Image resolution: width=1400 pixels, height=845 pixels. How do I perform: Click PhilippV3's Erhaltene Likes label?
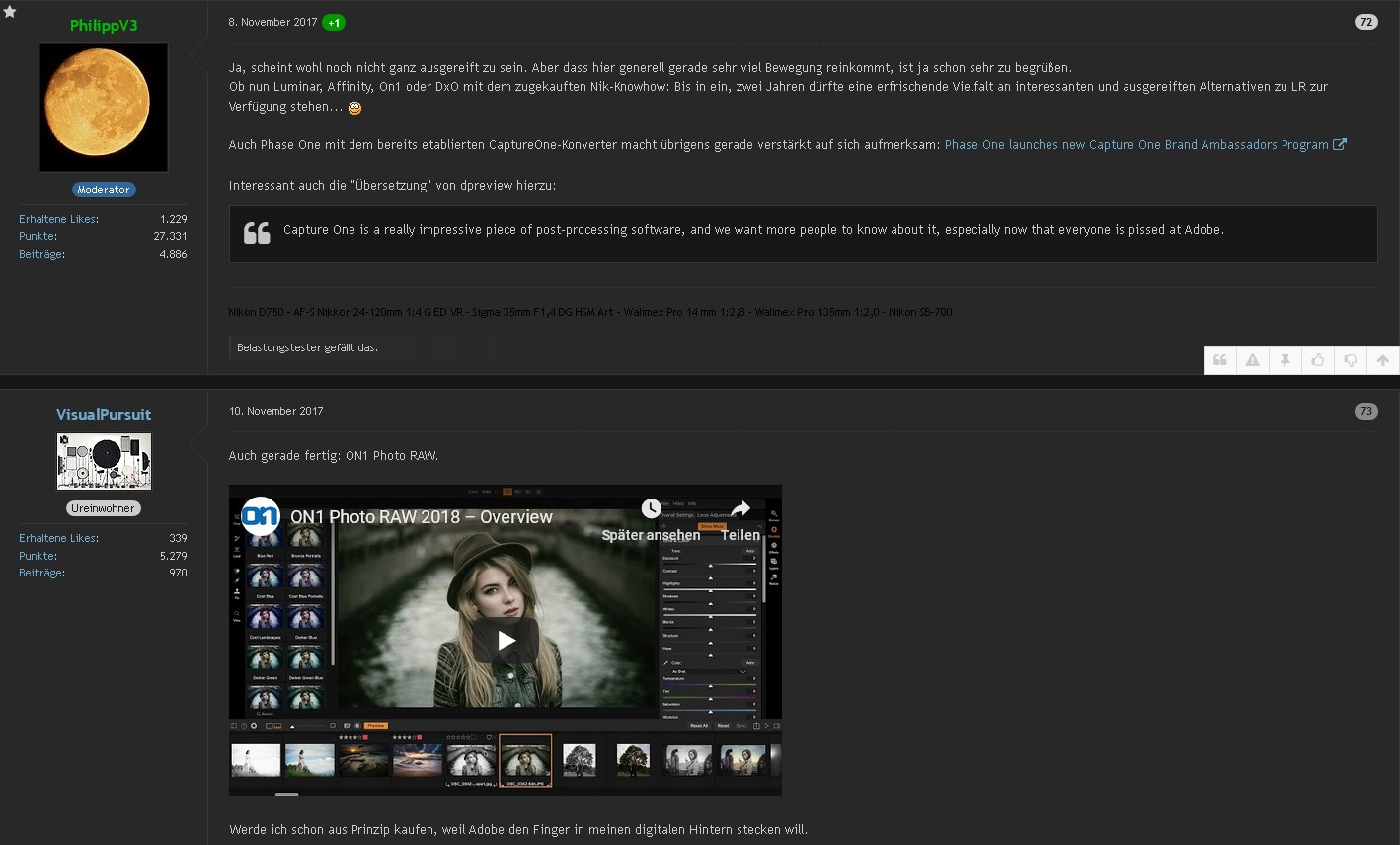pos(59,219)
